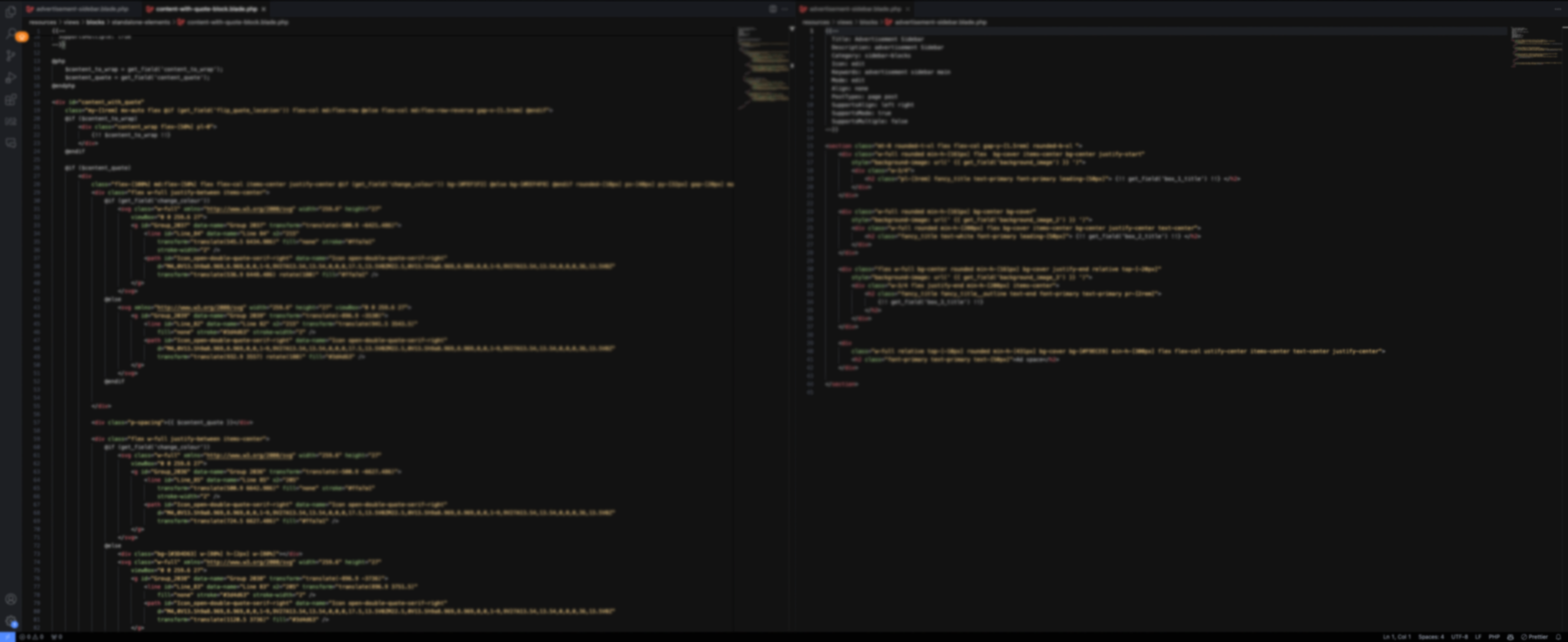Click 'views' breadcrumb in left editor
Viewport: 1568px width, 642px height.
[x=72, y=22]
